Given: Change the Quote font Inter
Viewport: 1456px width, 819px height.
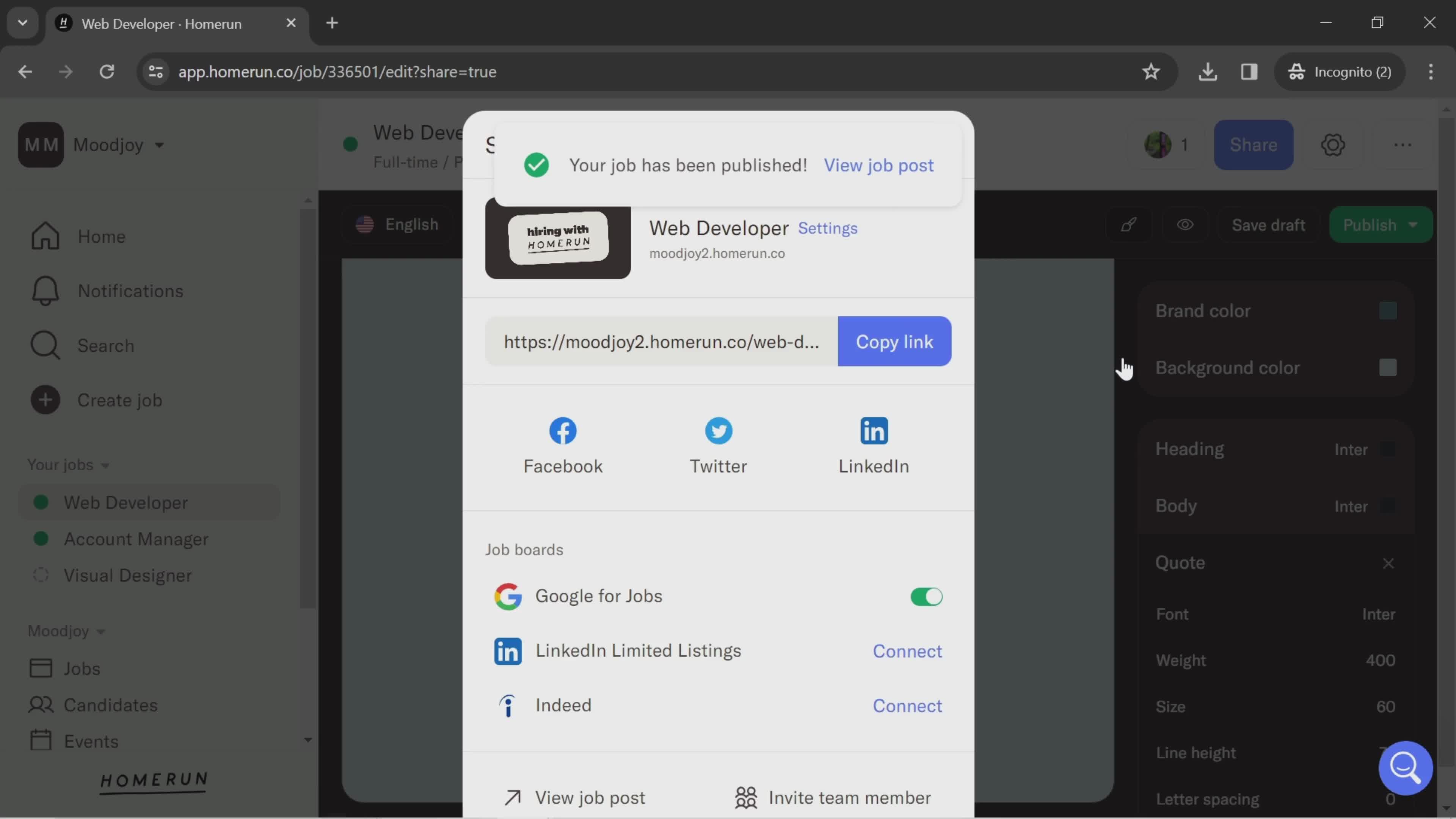Looking at the screenshot, I should point(1378,614).
